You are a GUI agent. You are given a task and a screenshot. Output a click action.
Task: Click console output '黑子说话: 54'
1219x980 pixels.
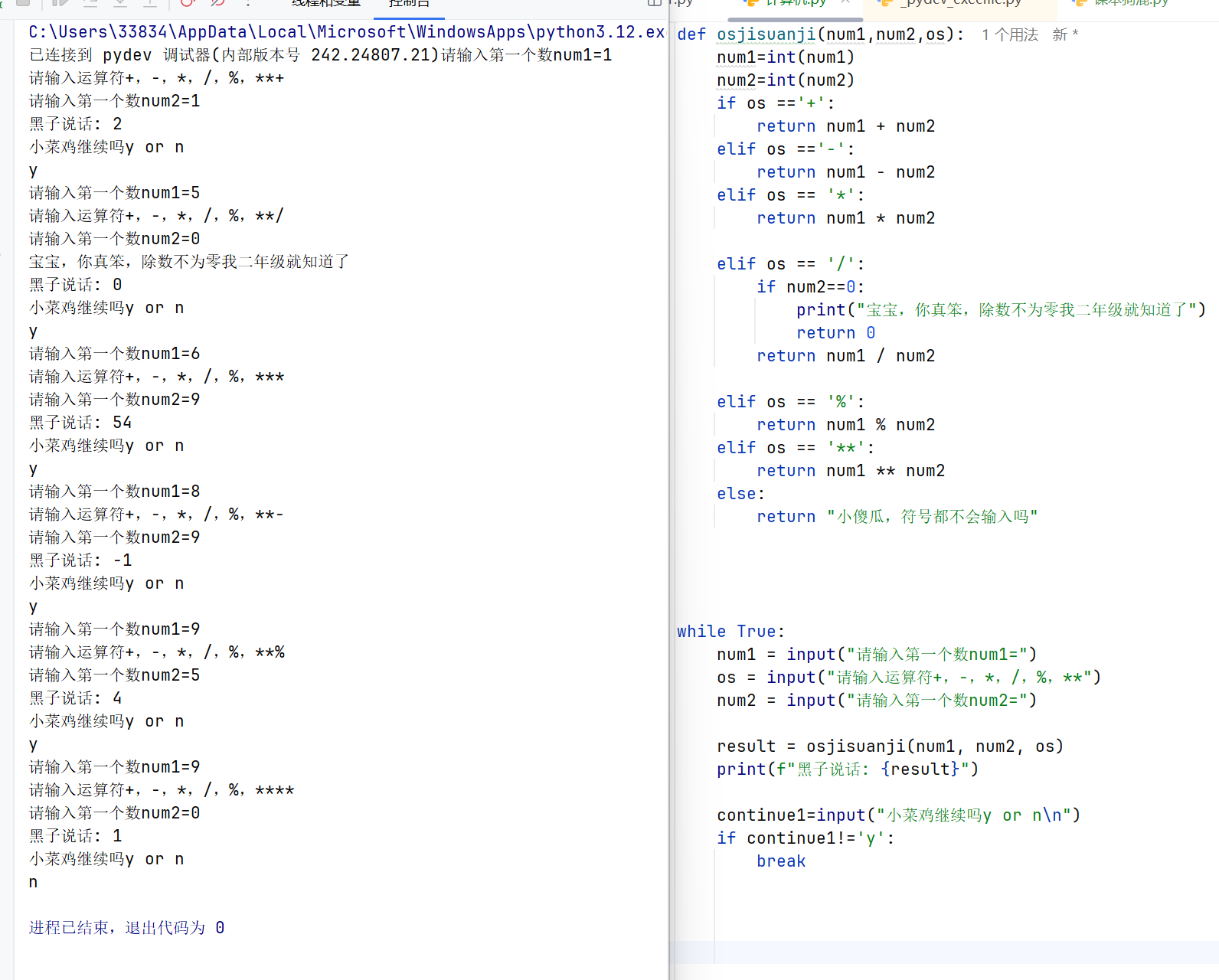[80, 423]
